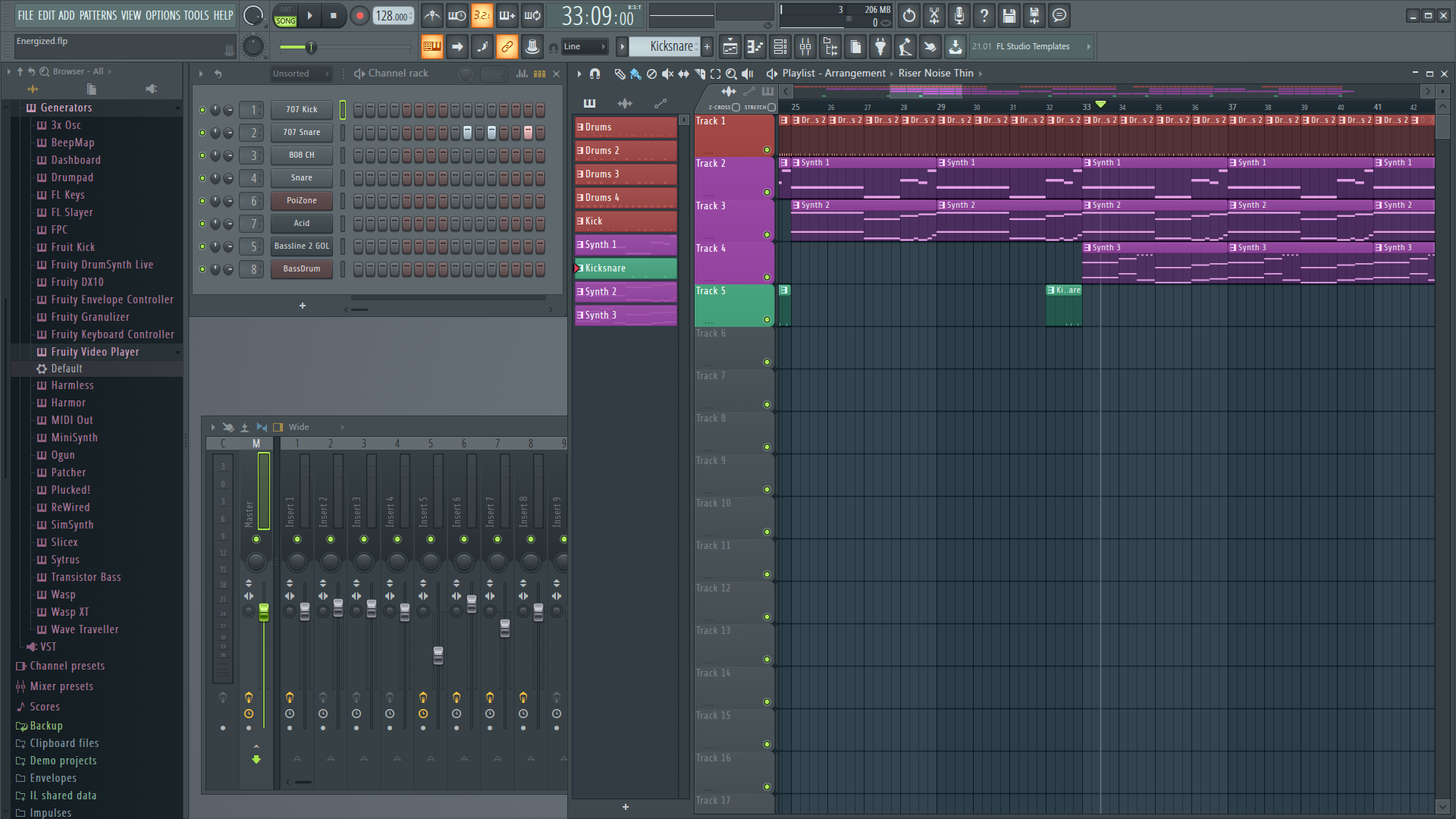The image size is (1456, 819).
Task: Toggle the playlist magnet snap icon
Action: click(x=595, y=74)
